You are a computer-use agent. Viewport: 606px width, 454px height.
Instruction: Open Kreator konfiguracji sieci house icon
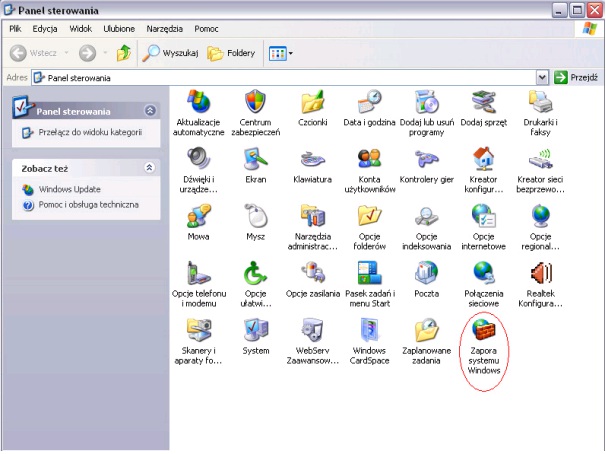483,159
